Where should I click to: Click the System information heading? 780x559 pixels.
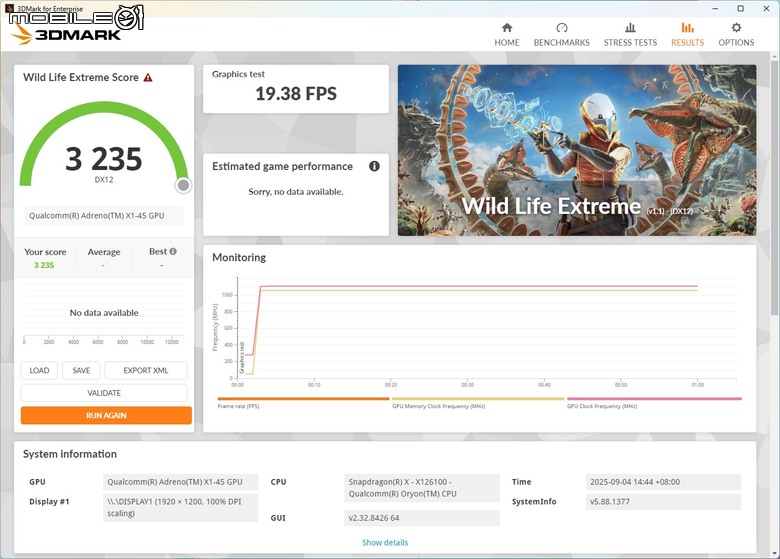click(70, 454)
